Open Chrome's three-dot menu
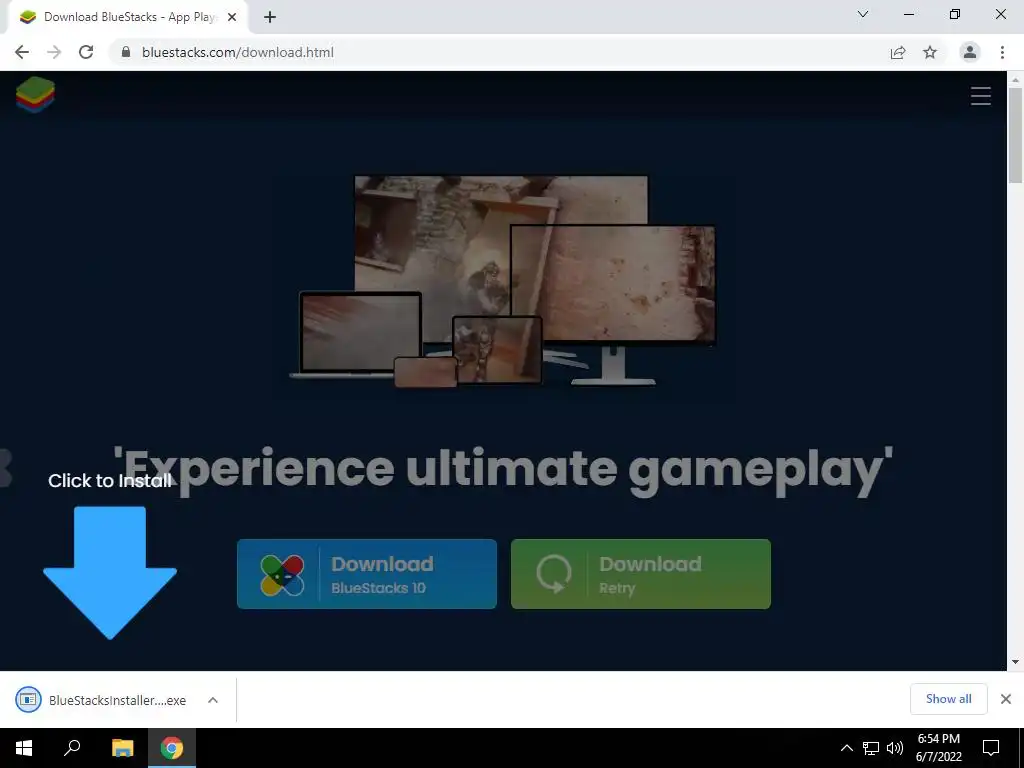Viewport: 1024px width, 768px height. 1002,52
